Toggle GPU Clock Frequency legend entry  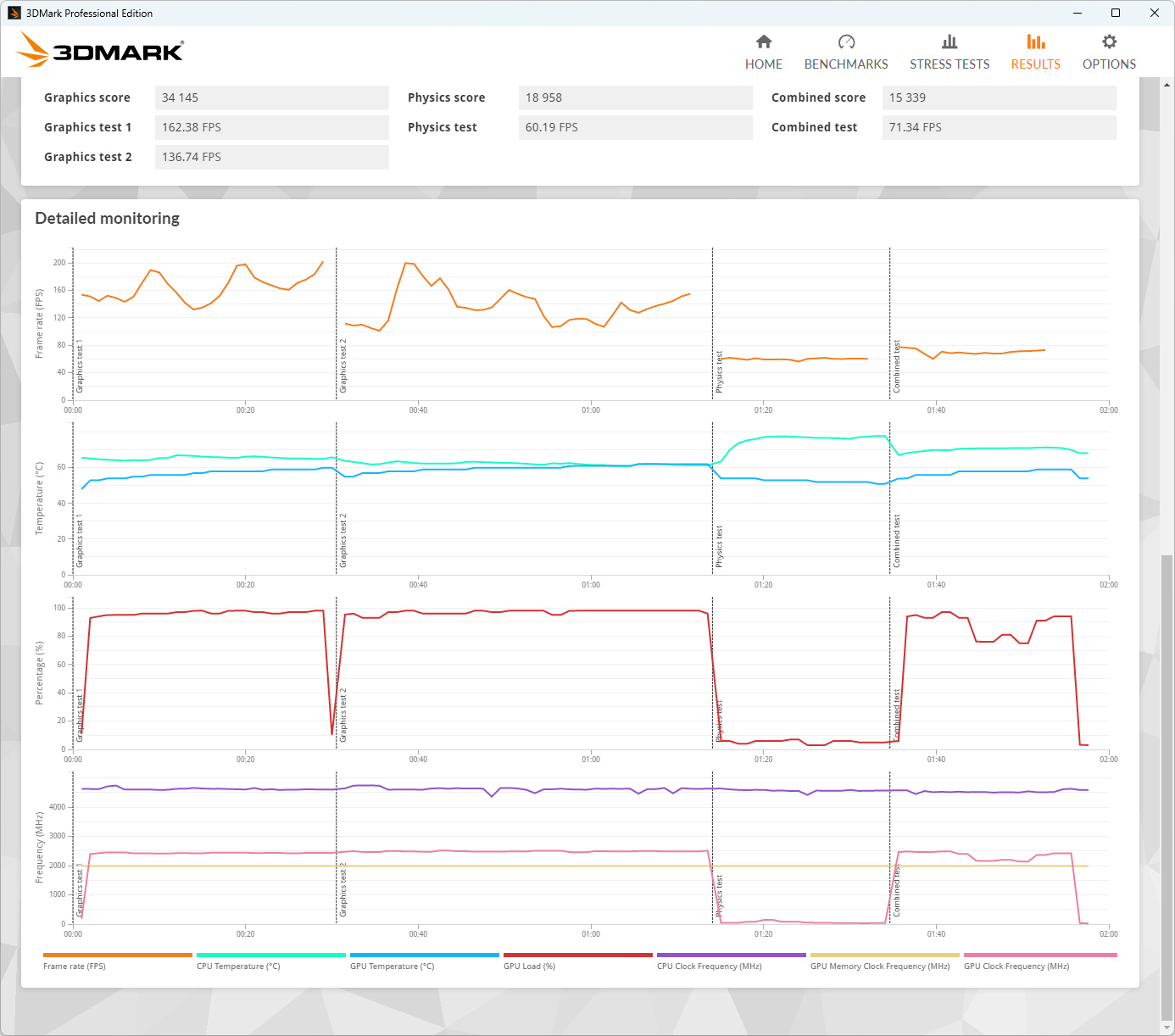click(x=1016, y=966)
